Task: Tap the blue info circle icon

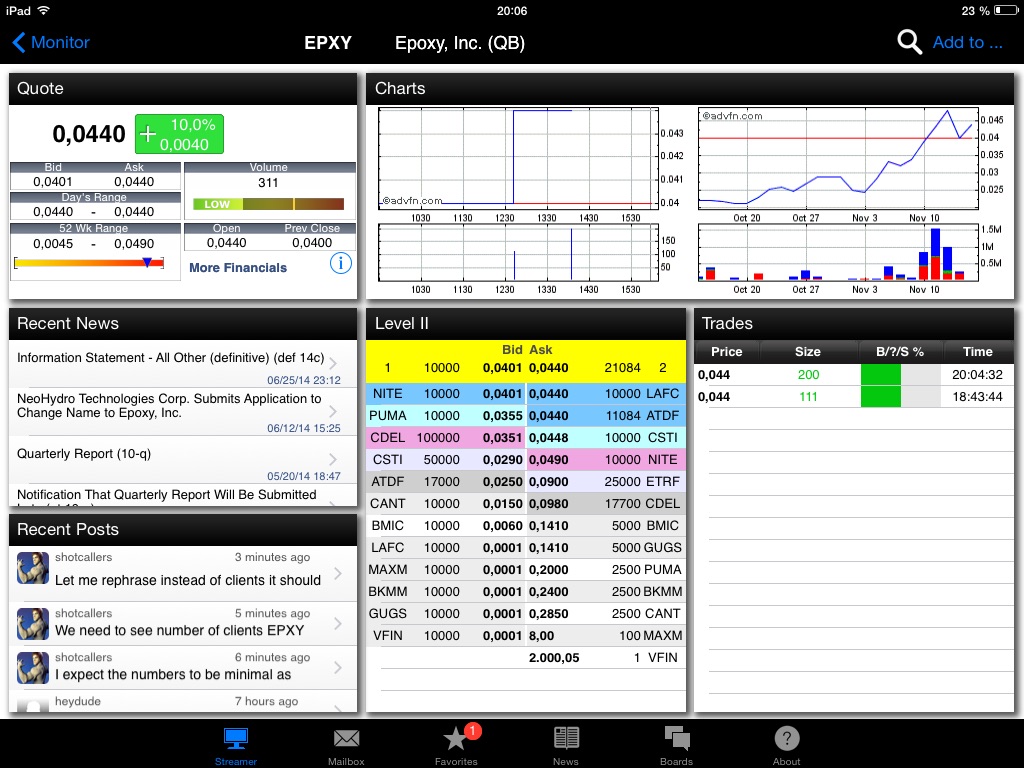Action: click(340, 264)
